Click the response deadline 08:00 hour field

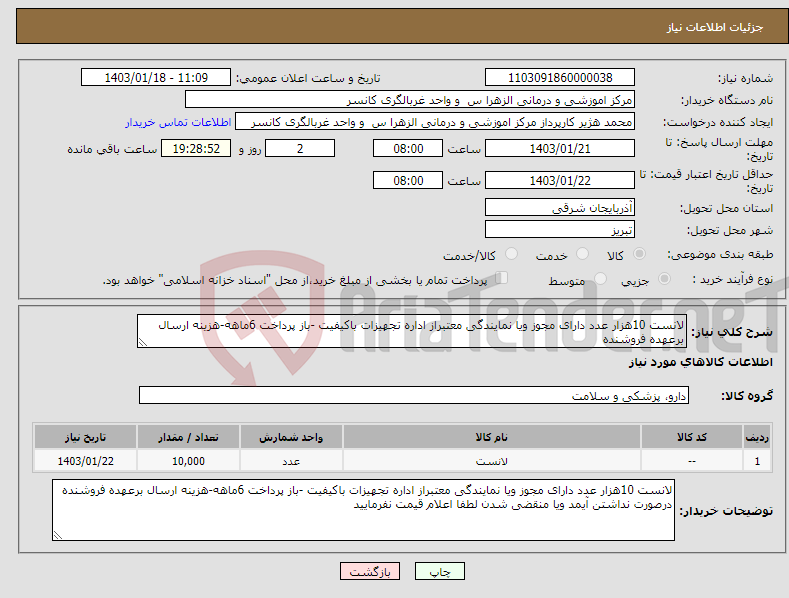408,148
